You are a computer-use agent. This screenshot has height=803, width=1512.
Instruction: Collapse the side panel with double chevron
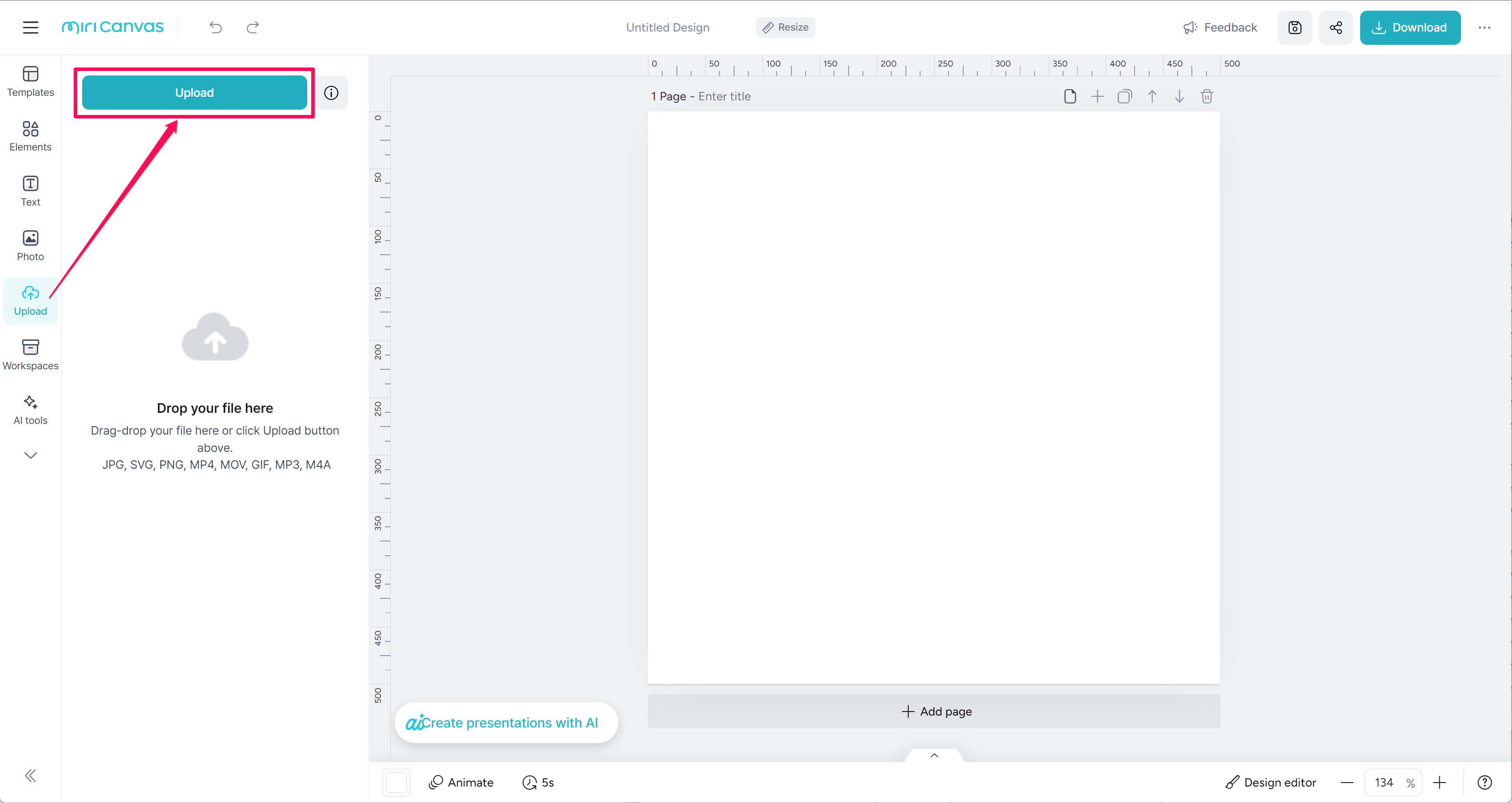click(31, 775)
